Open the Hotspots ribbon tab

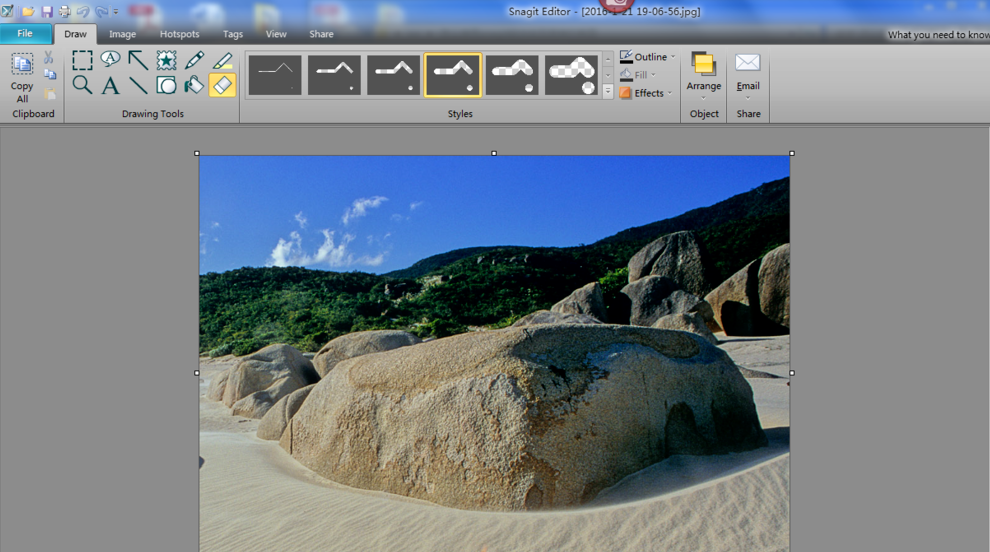coord(179,34)
